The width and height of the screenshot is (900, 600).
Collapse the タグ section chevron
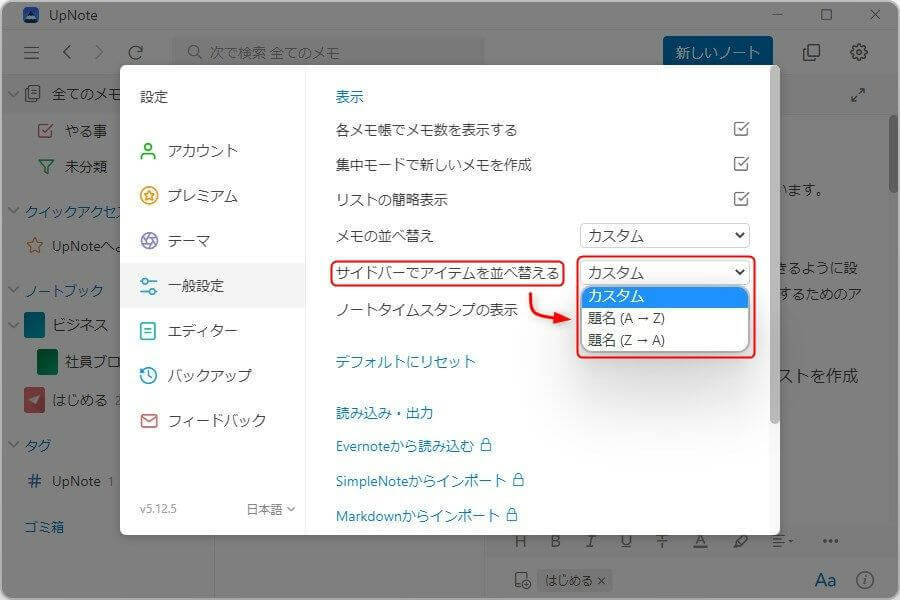point(14,444)
